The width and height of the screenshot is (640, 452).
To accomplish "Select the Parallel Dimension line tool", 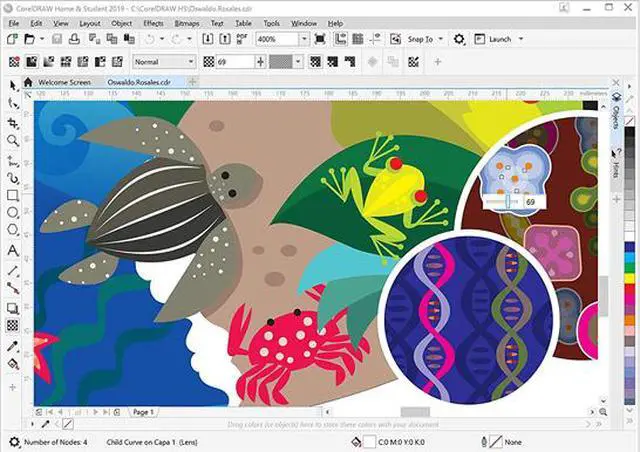I will coord(13,271).
